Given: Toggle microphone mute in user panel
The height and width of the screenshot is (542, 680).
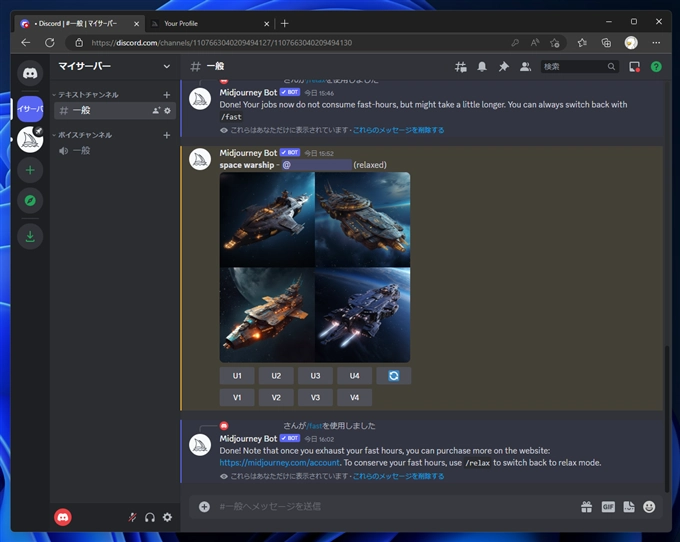Looking at the screenshot, I should tap(132, 517).
